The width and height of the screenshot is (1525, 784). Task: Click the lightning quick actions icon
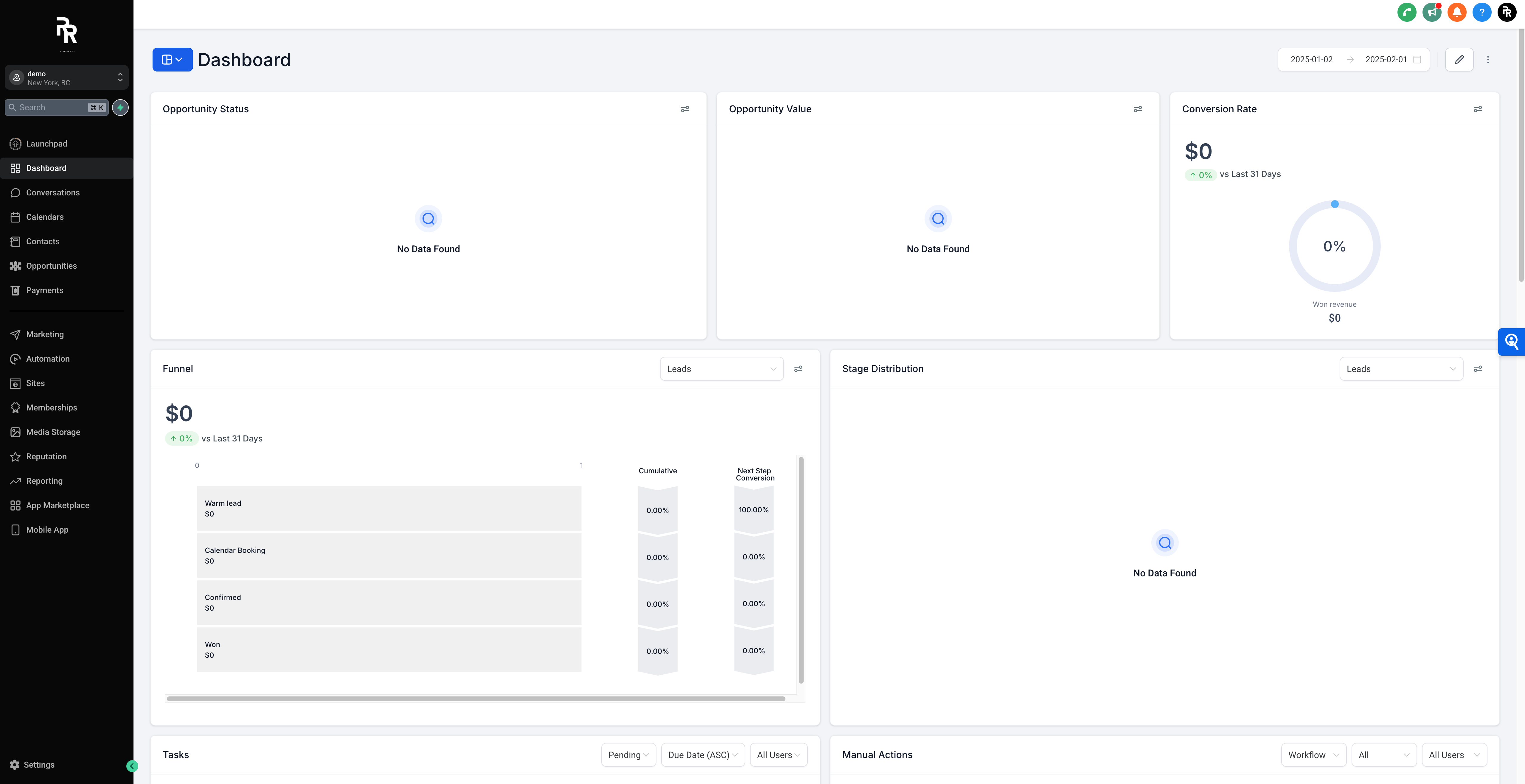120,108
